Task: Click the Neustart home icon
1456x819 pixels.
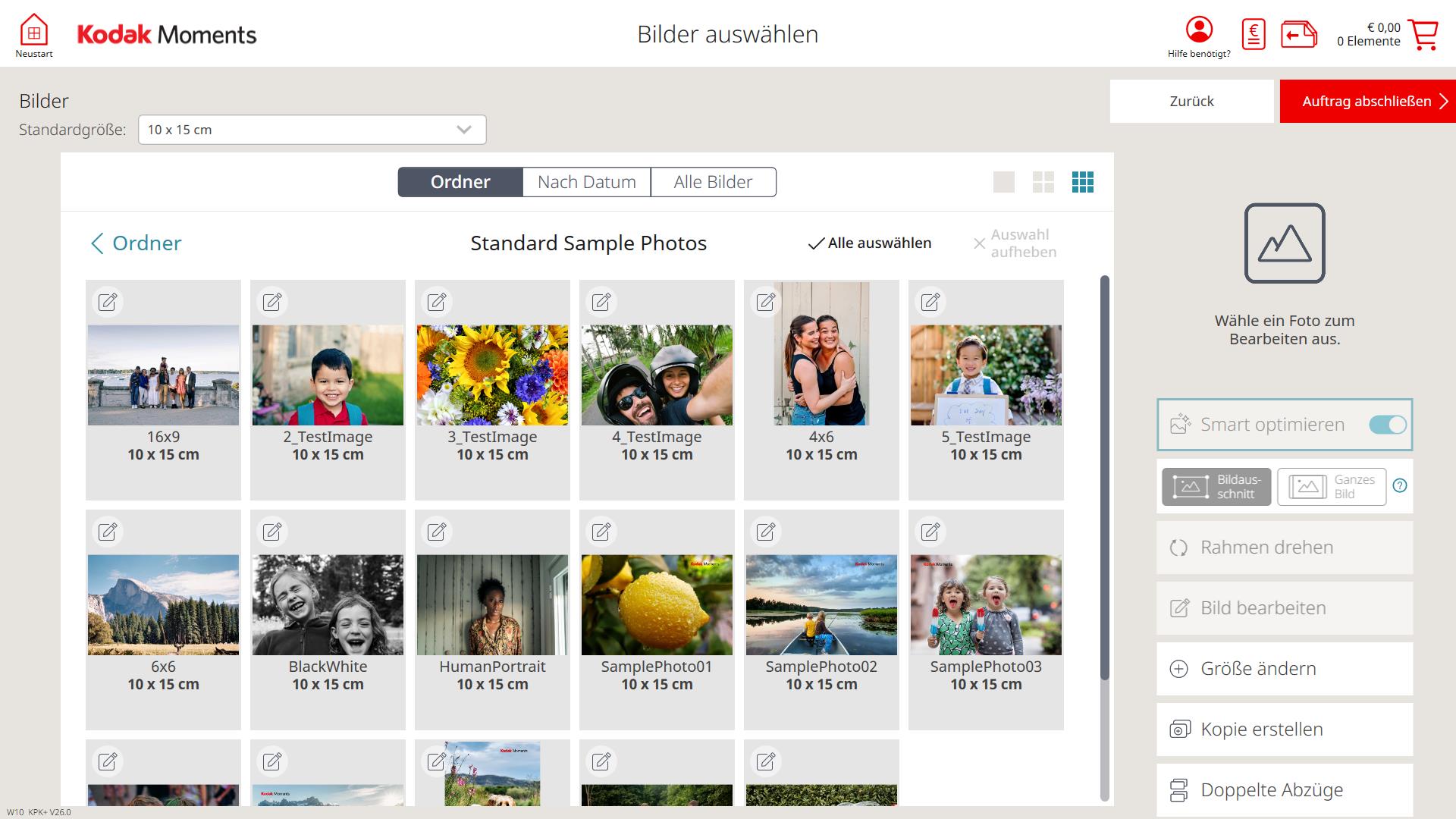Action: (x=33, y=32)
